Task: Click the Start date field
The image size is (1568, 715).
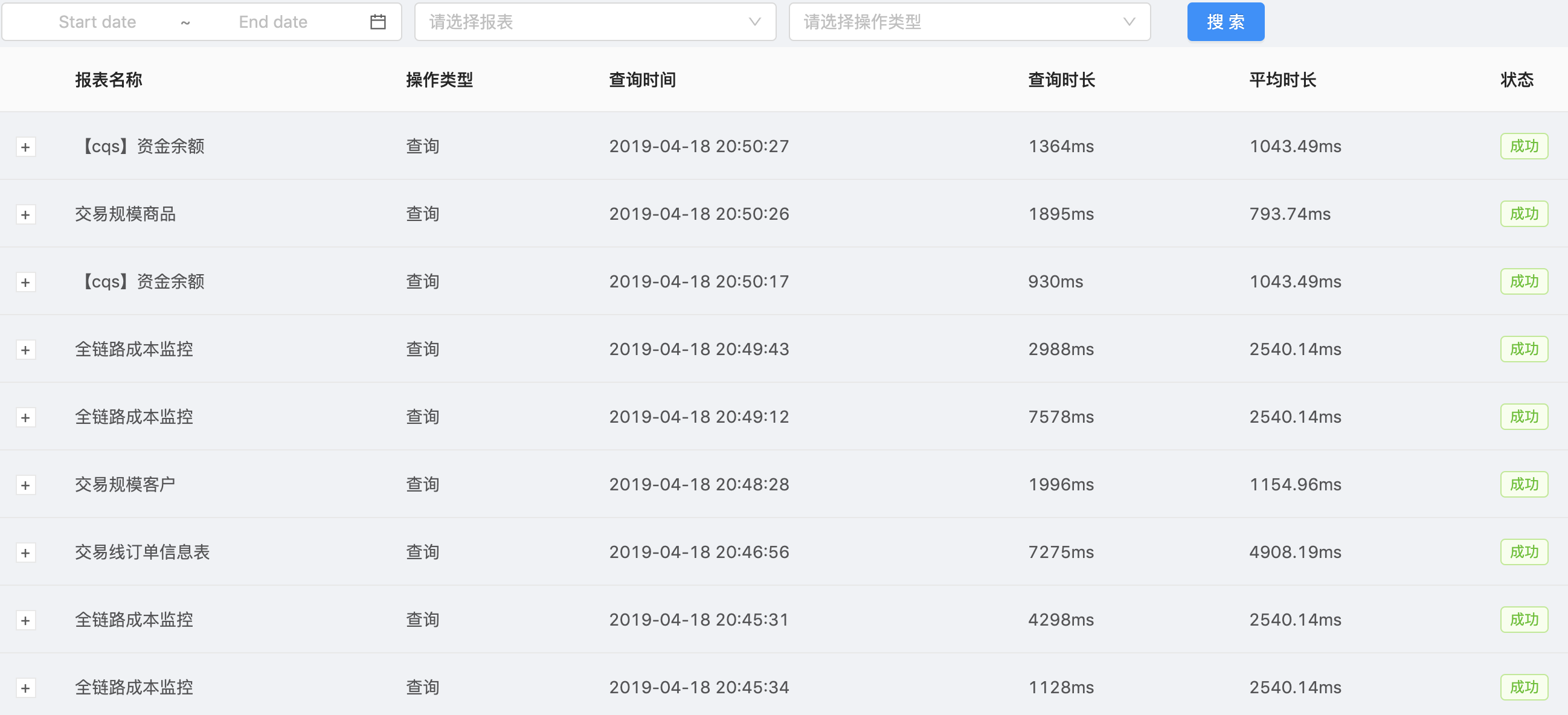Action: [97, 22]
